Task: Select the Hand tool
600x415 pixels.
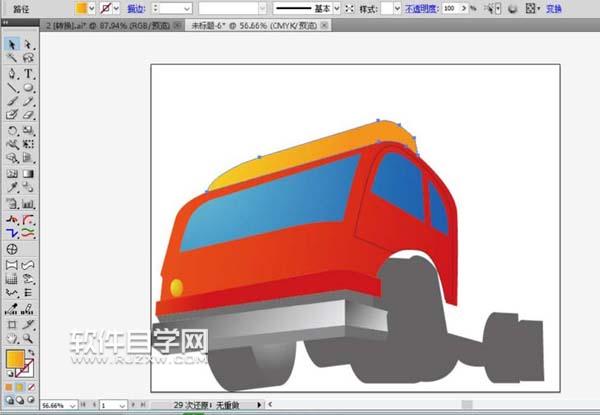Action: pos(12,338)
